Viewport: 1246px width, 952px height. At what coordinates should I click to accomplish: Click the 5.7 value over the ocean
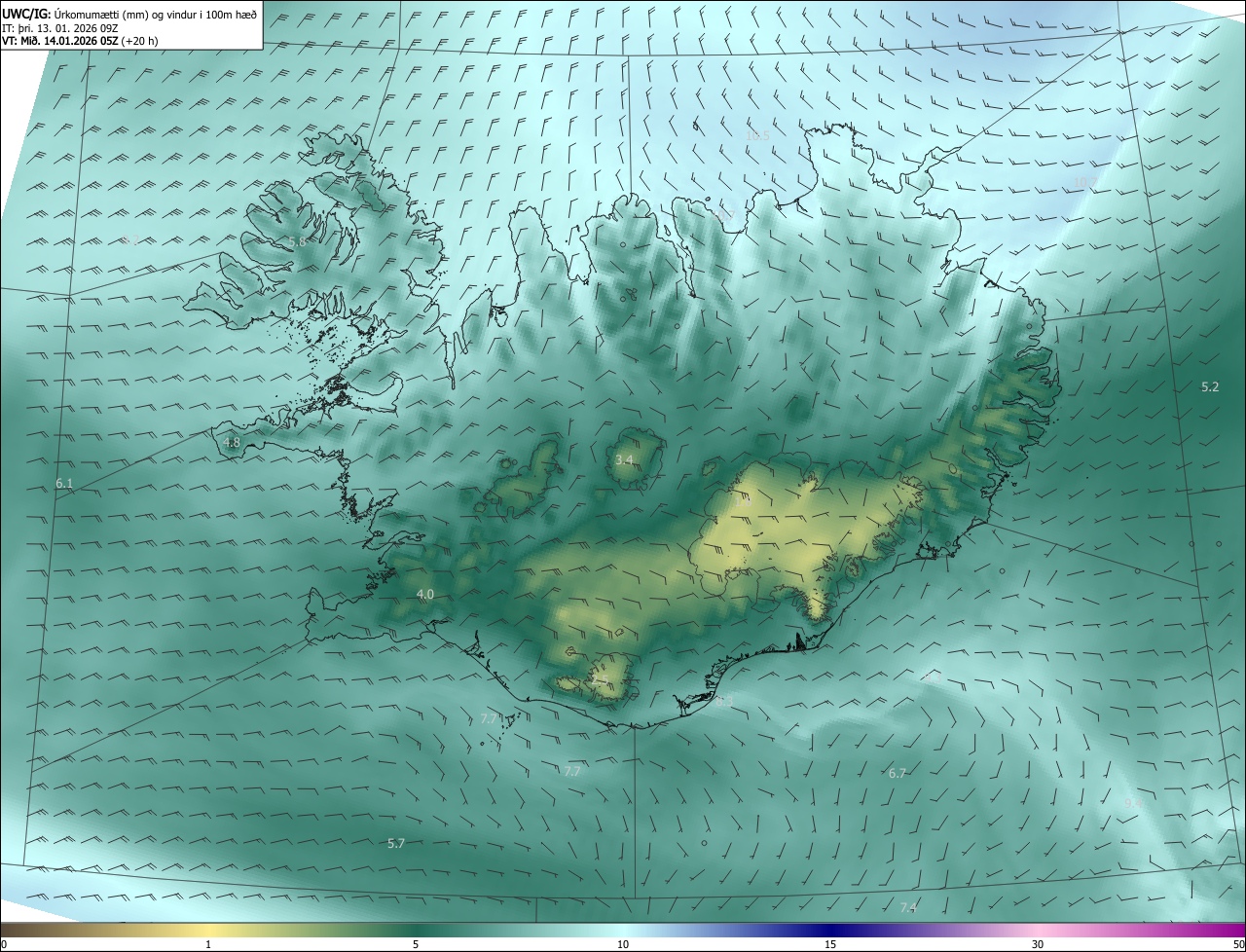[x=396, y=843]
